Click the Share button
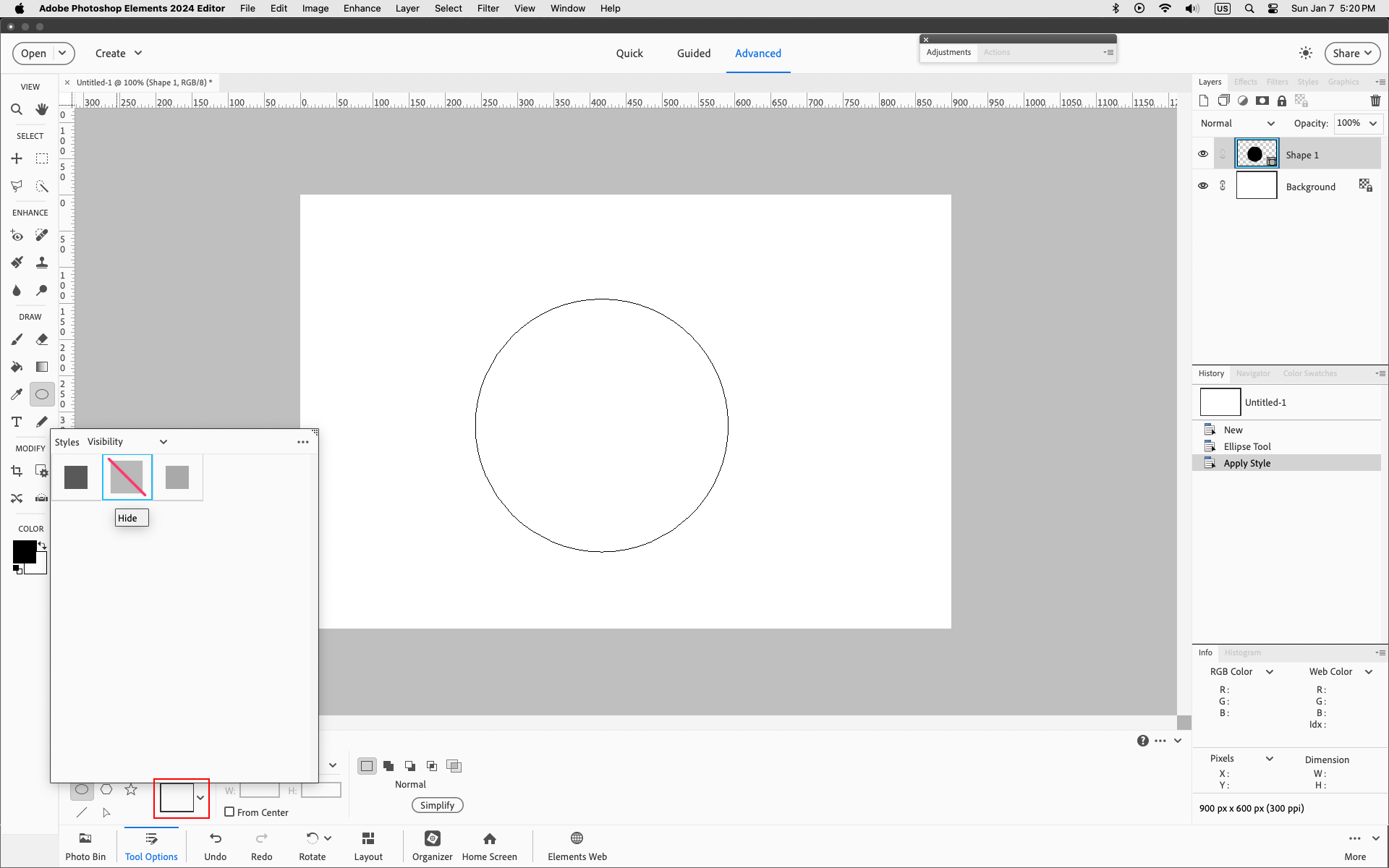Screen dimensions: 1389x868 (x=1351, y=54)
